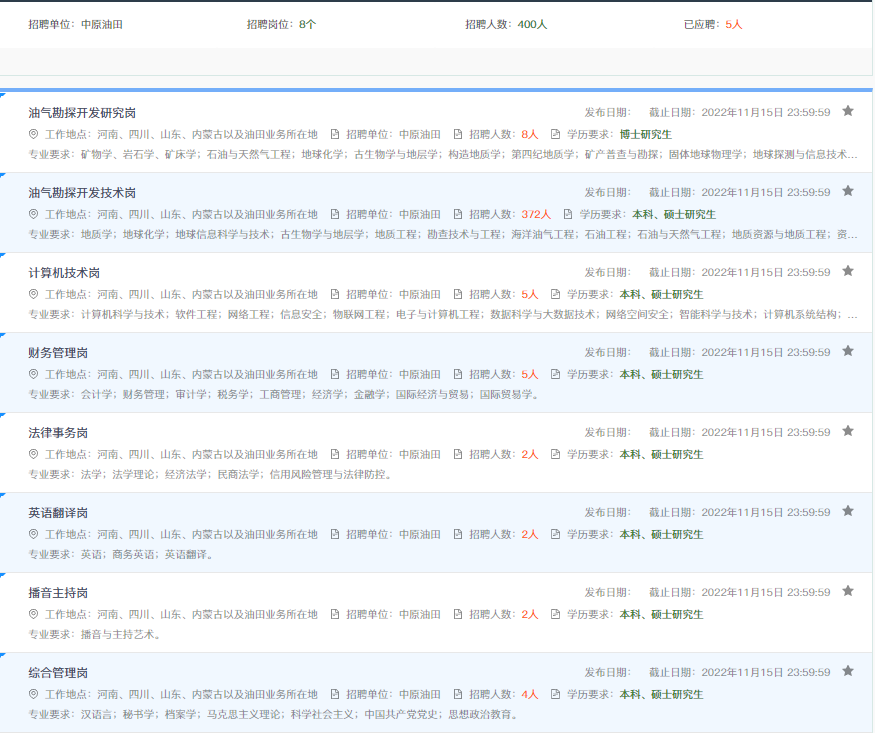Image resolution: width=875 pixels, height=733 pixels.
Task: Click the header text 招聘人数: 400人
Action: click(506, 25)
